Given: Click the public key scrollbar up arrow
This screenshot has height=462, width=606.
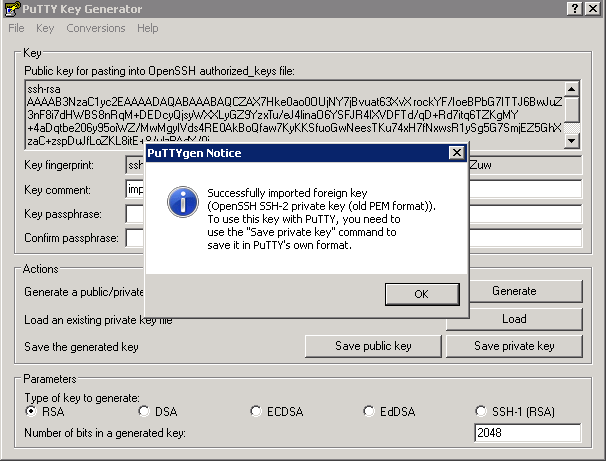Looking at the screenshot, I should [x=572, y=89].
